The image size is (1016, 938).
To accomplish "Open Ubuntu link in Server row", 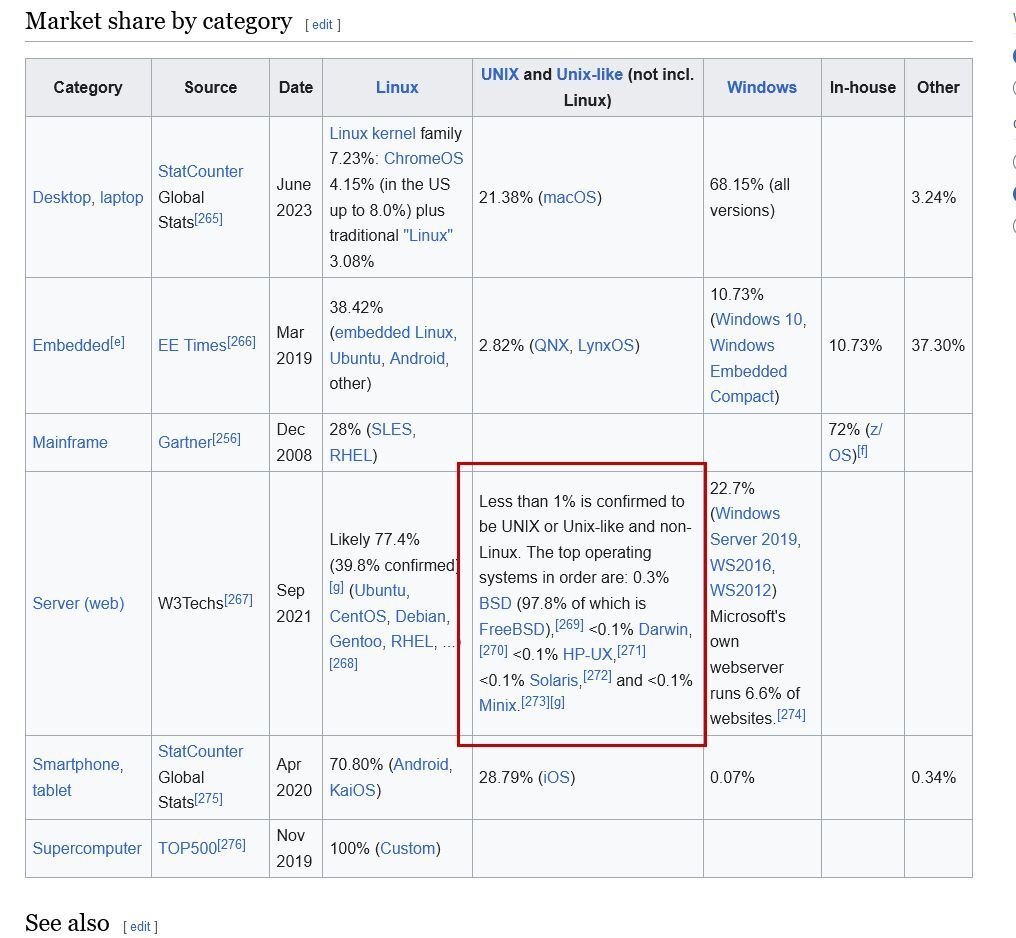I will [x=382, y=591].
